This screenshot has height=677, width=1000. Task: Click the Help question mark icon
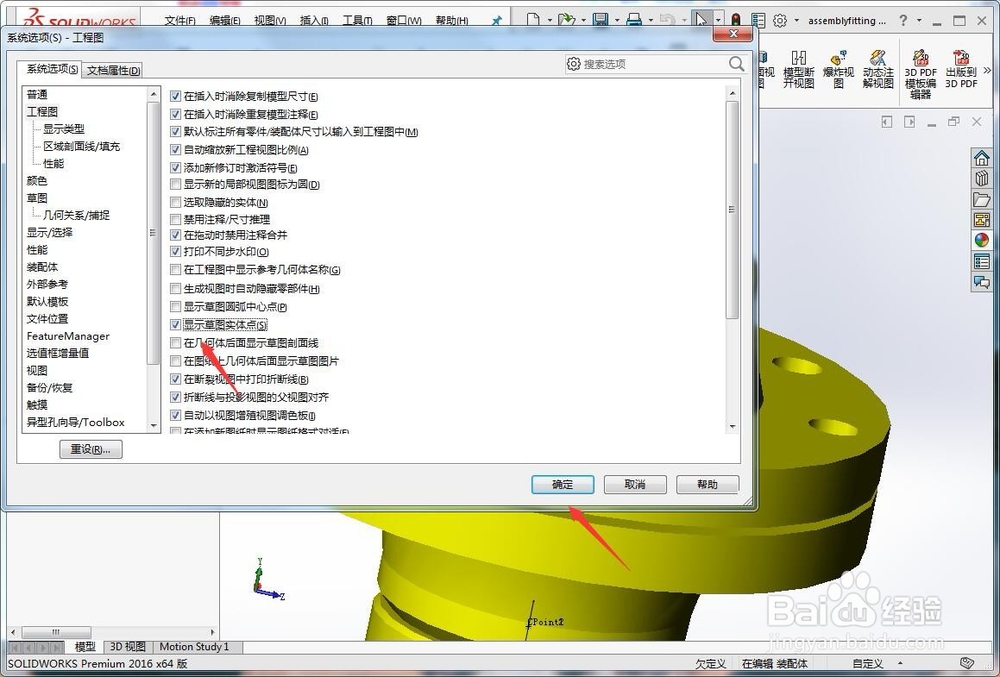[x=903, y=20]
